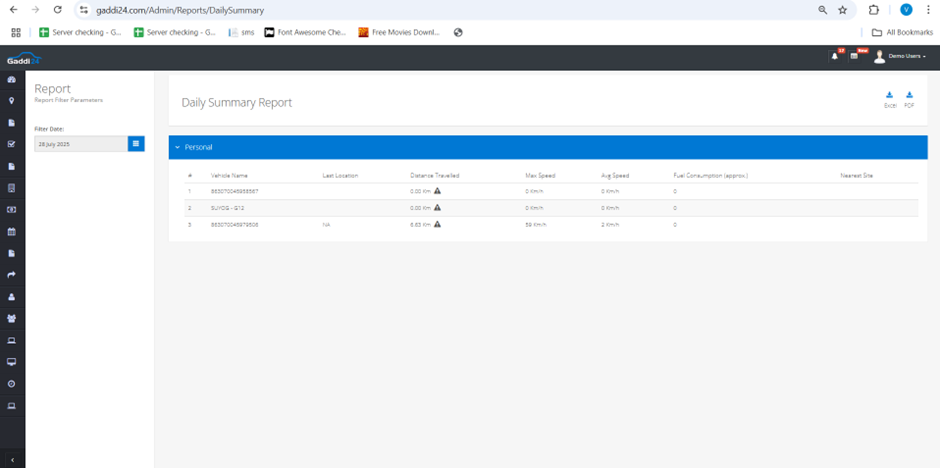940x468 pixels.
Task: Open the share arrow sidebar icon
Action: point(11,275)
